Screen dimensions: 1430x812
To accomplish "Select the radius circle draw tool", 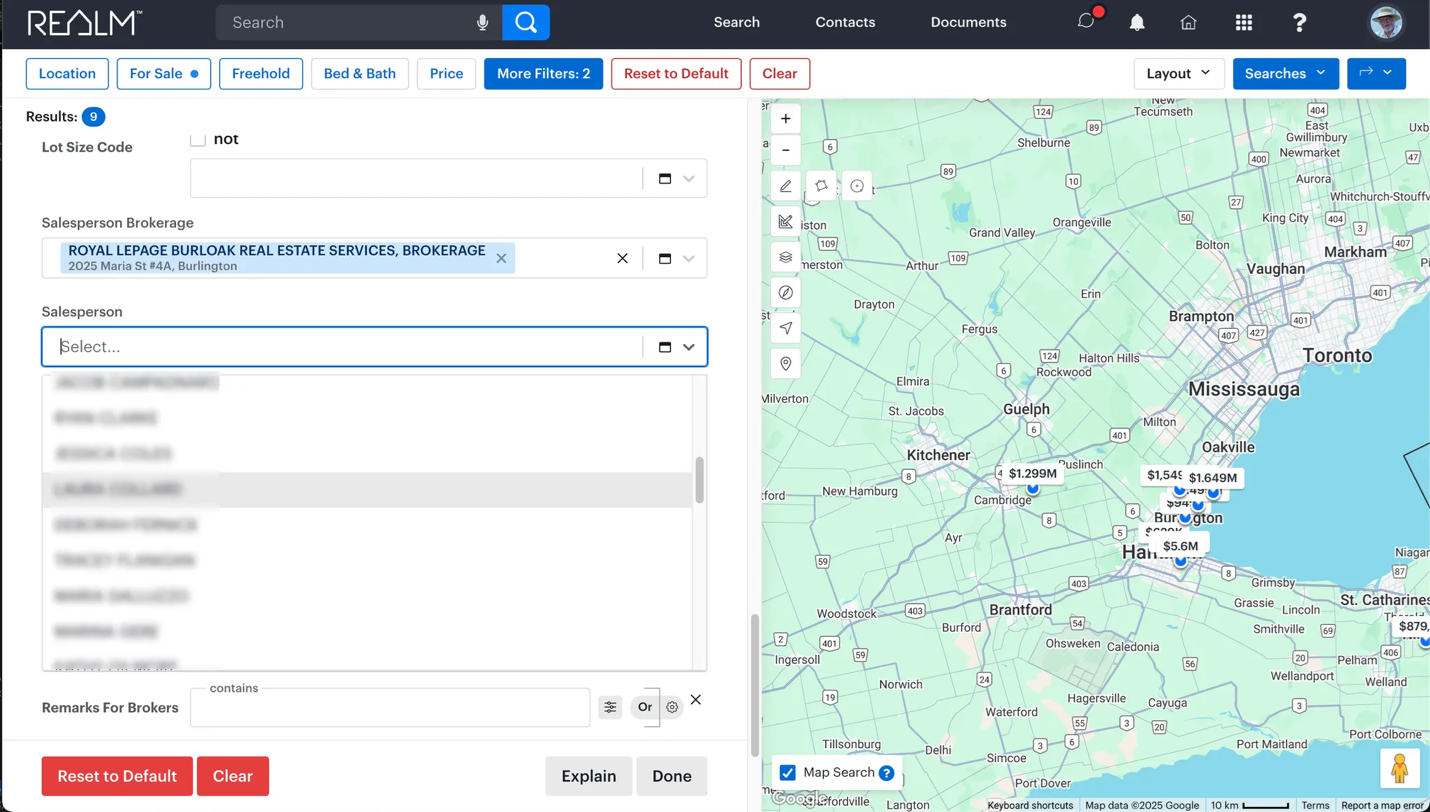I will pyautogui.click(x=857, y=186).
